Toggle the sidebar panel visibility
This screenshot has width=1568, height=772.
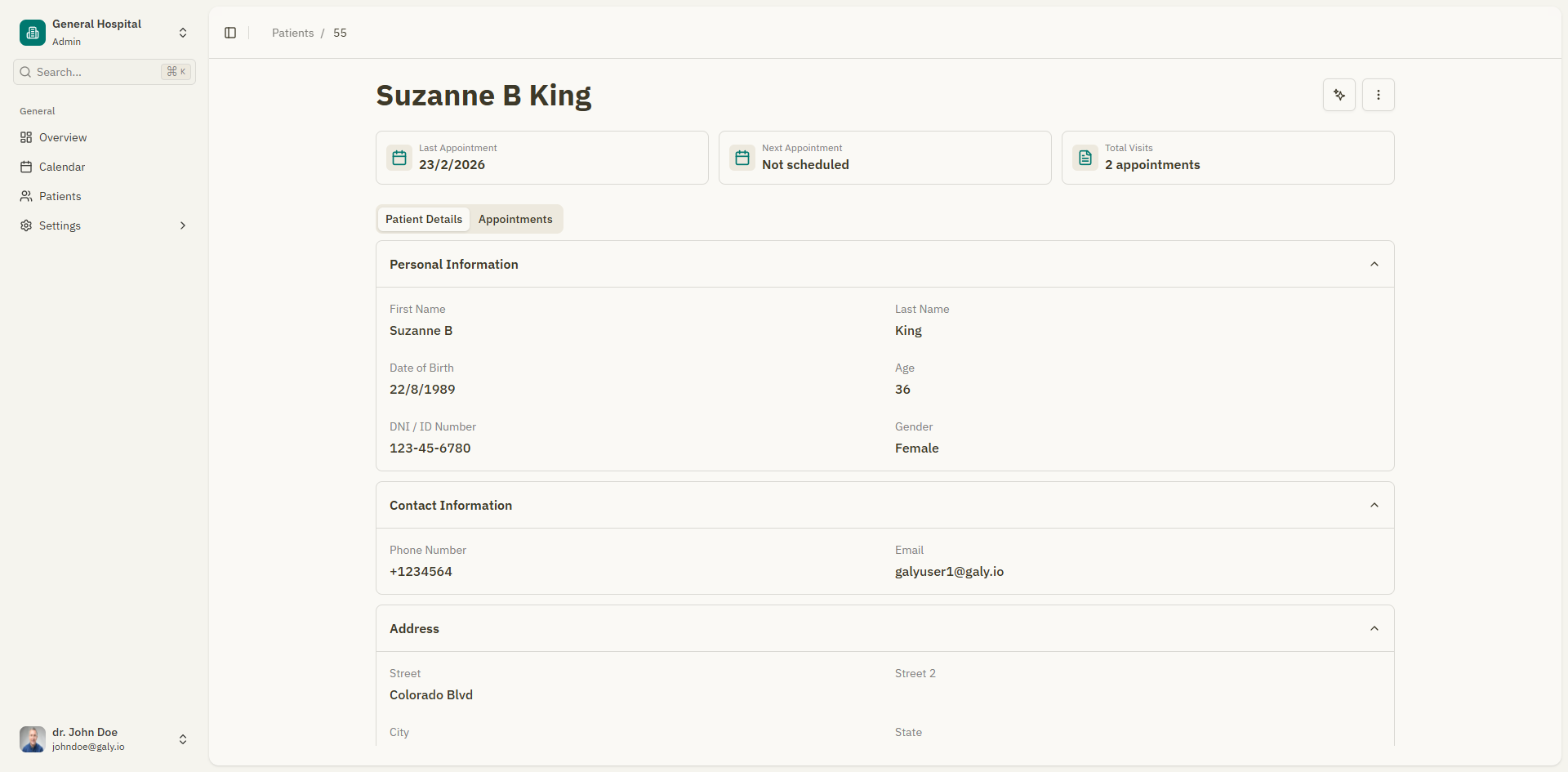229,33
